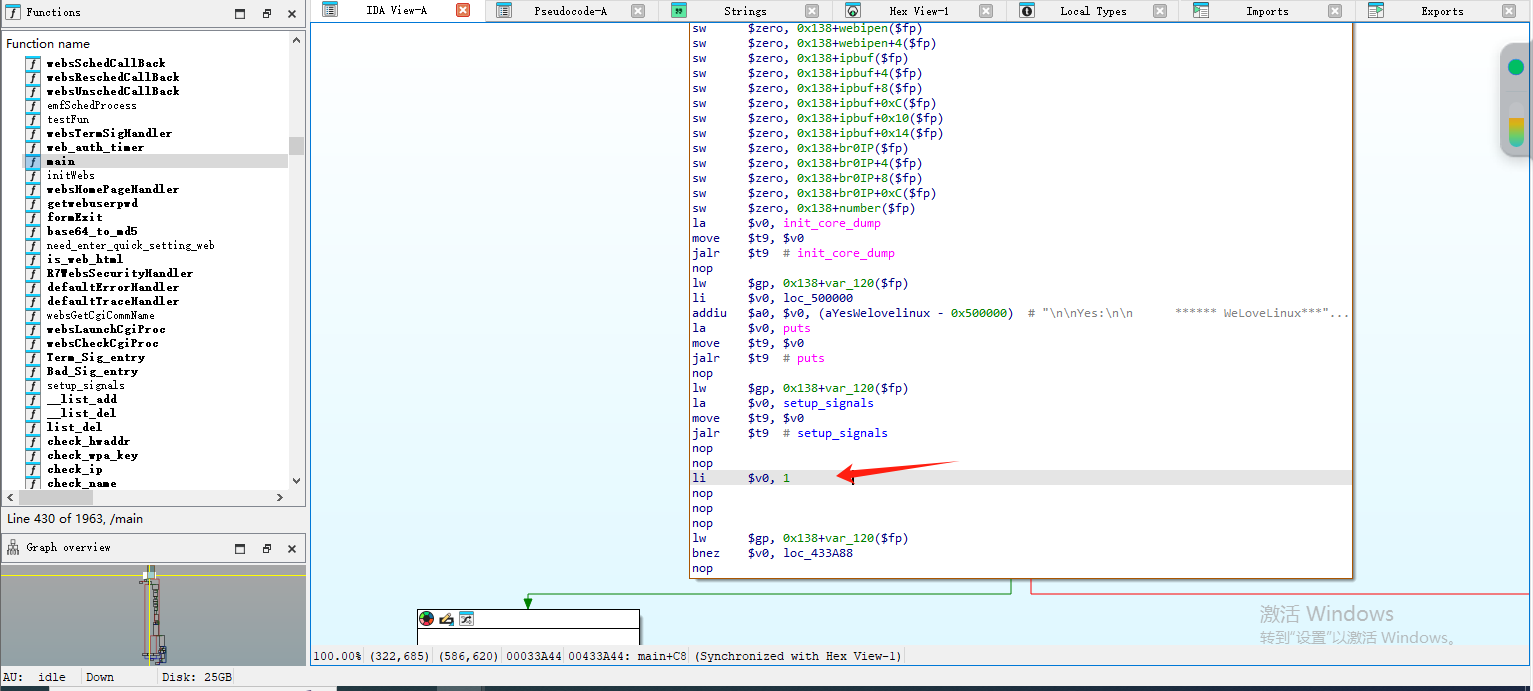Image resolution: width=1533 pixels, height=691 pixels.
Task: Click the highlighted 'li $v0, 1' line
Action: click(1020, 478)
